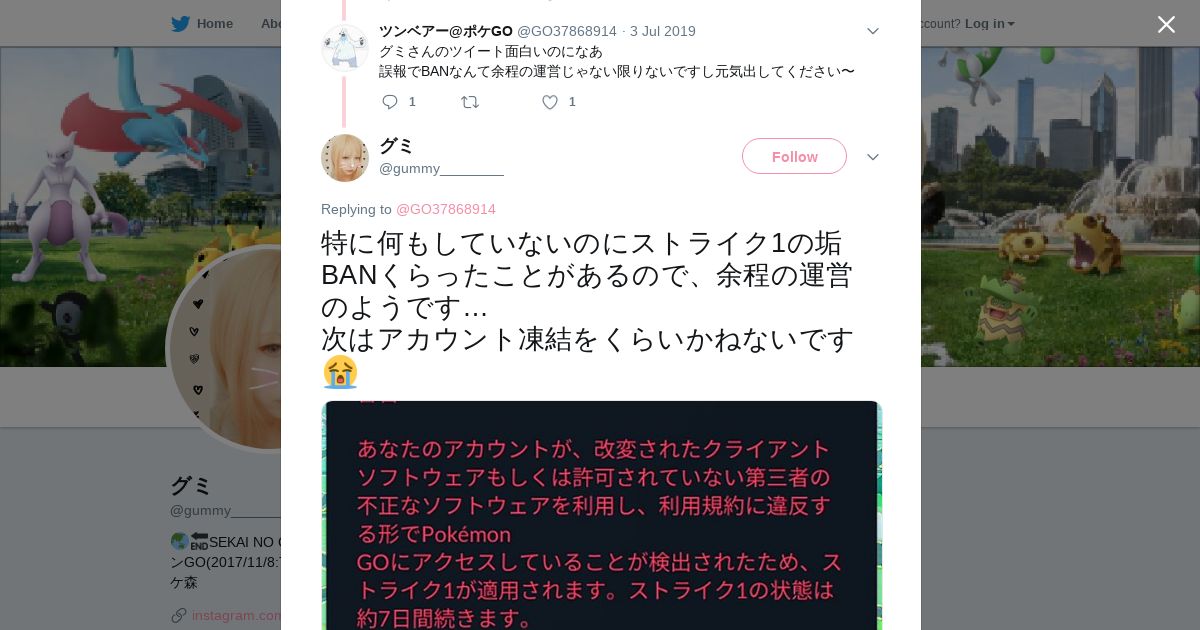
Task: Click the retweet icon under the first tweet
Action: pyautogui.click(x=470, y=102)
